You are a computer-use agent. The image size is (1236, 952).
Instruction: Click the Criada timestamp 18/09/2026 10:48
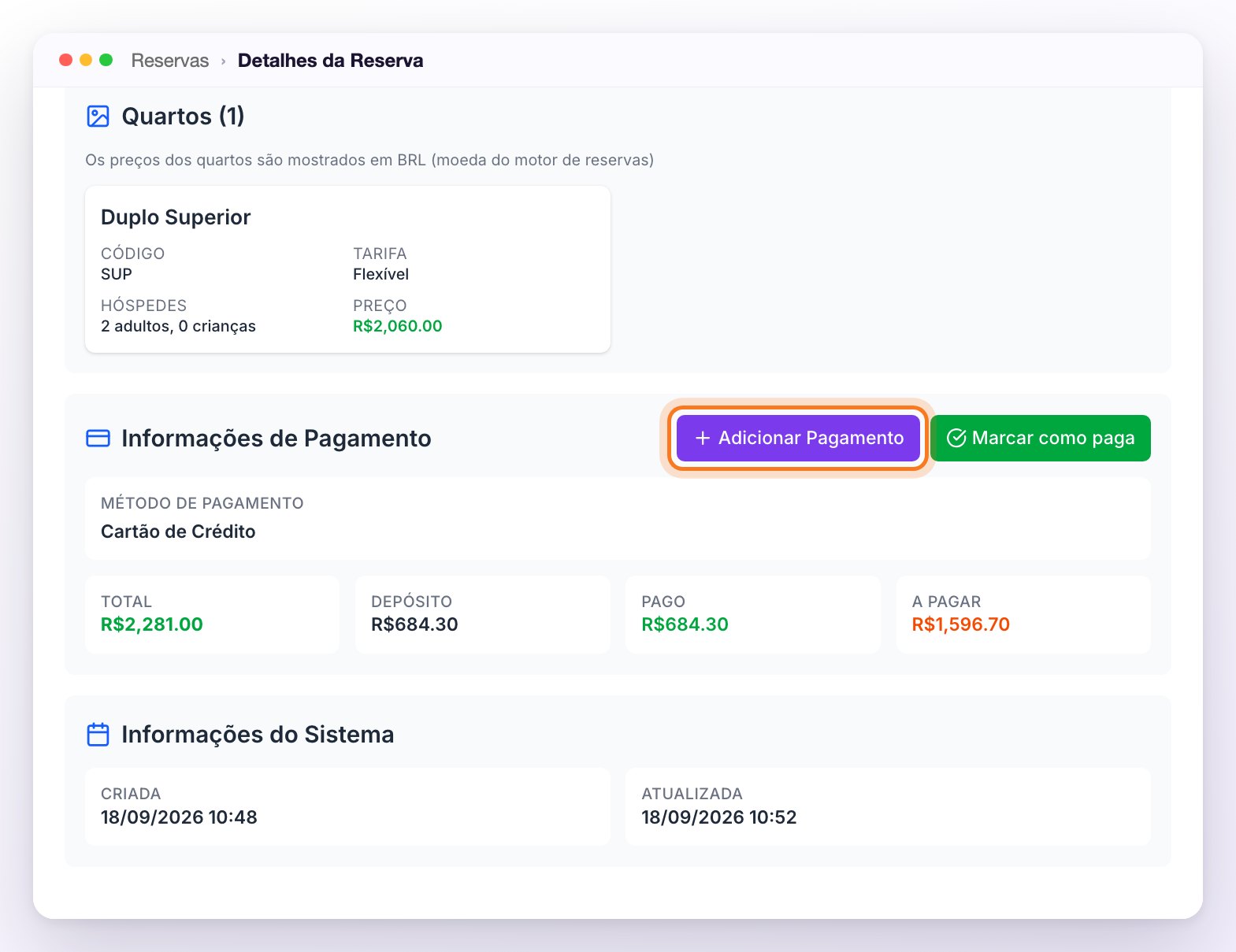[x=179, y=817]
